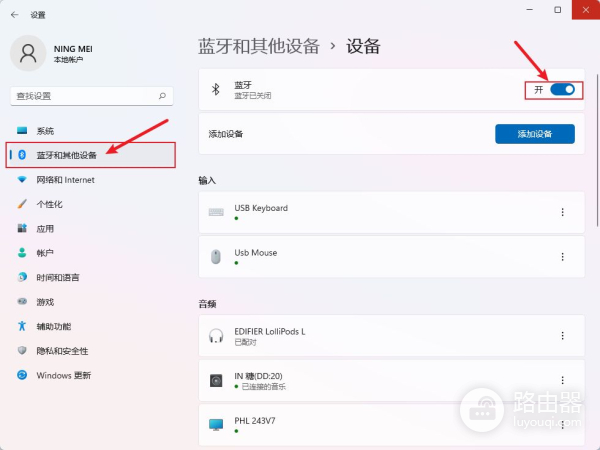Viewport: 600px width, 450px height.
Task: Click the Apps icon in sidebar
Action: [22, 228]
